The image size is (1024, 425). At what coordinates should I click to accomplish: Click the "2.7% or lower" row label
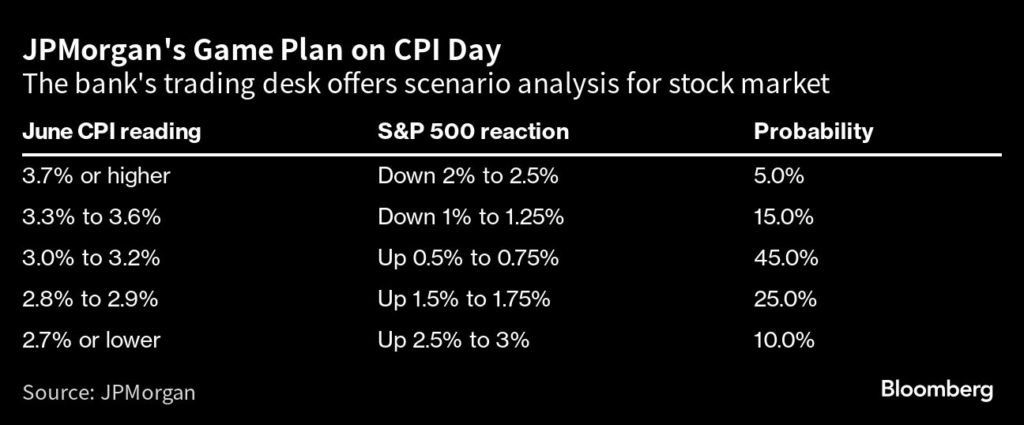(91, 340)
